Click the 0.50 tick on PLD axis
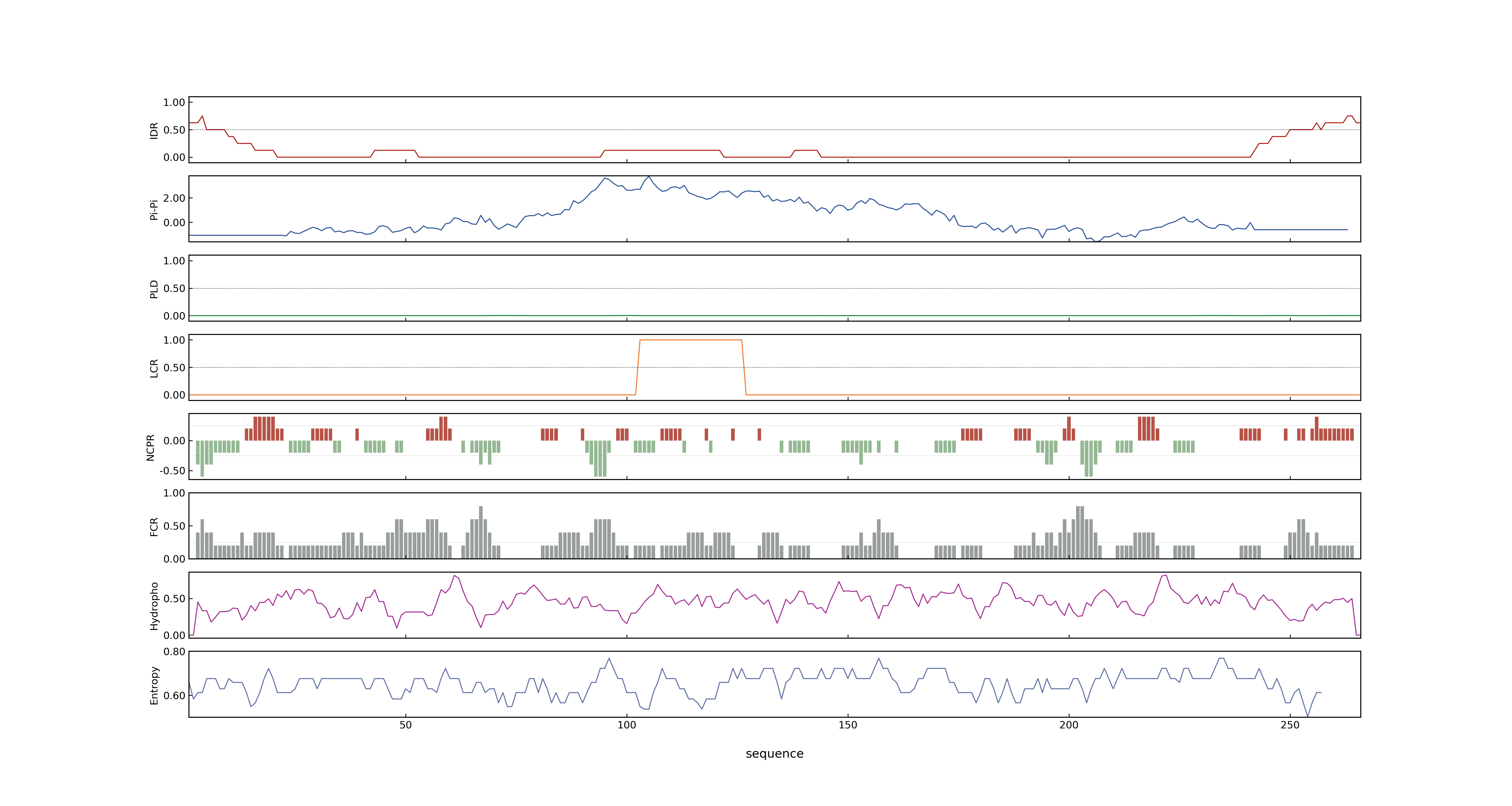The width and height of the screenshot is (1512, 806). pos(174,288)
